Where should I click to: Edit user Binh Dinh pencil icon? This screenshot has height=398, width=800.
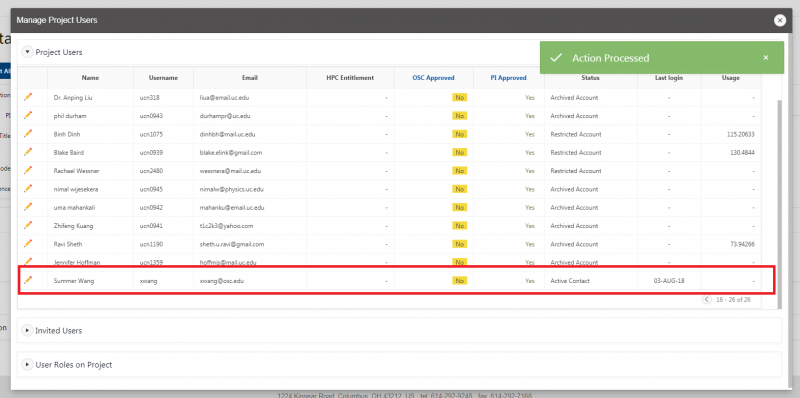coord(28,133)
